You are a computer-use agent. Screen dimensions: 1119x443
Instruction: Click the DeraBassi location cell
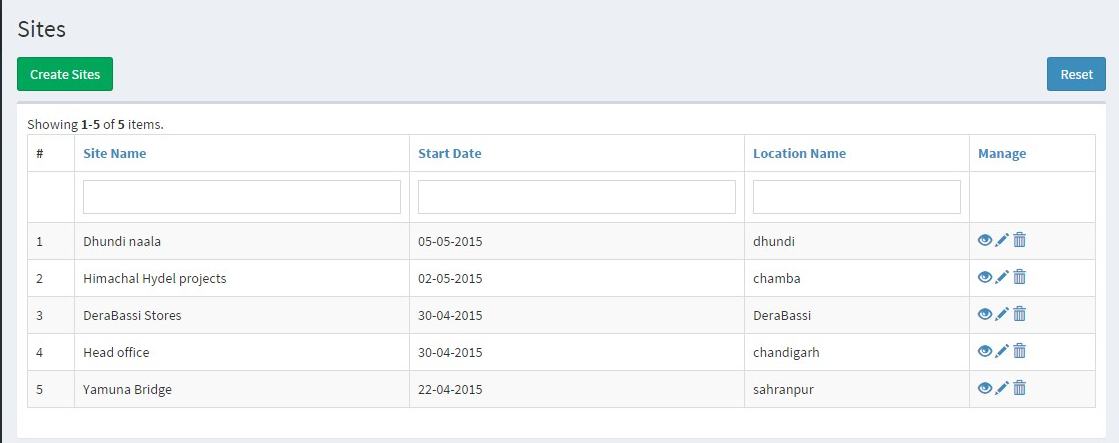point(856,315)
